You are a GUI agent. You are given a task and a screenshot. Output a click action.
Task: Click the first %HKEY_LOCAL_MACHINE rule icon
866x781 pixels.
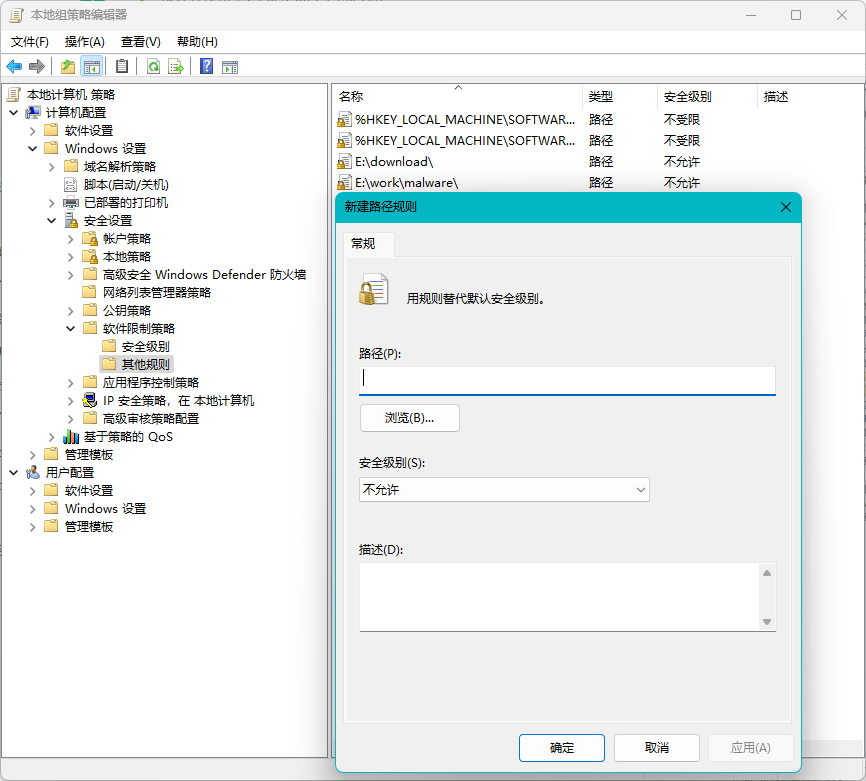[344, 120]
